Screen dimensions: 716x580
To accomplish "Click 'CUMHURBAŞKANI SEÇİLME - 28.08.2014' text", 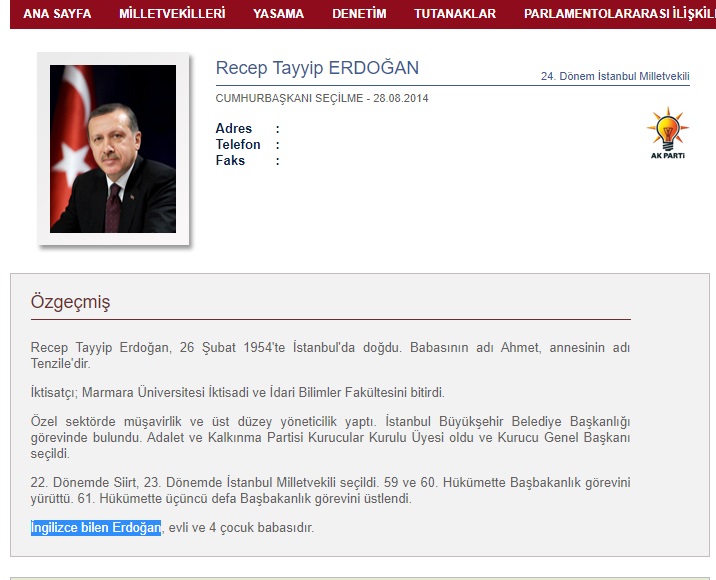I will pyautogui.click(x=322, y=98).
